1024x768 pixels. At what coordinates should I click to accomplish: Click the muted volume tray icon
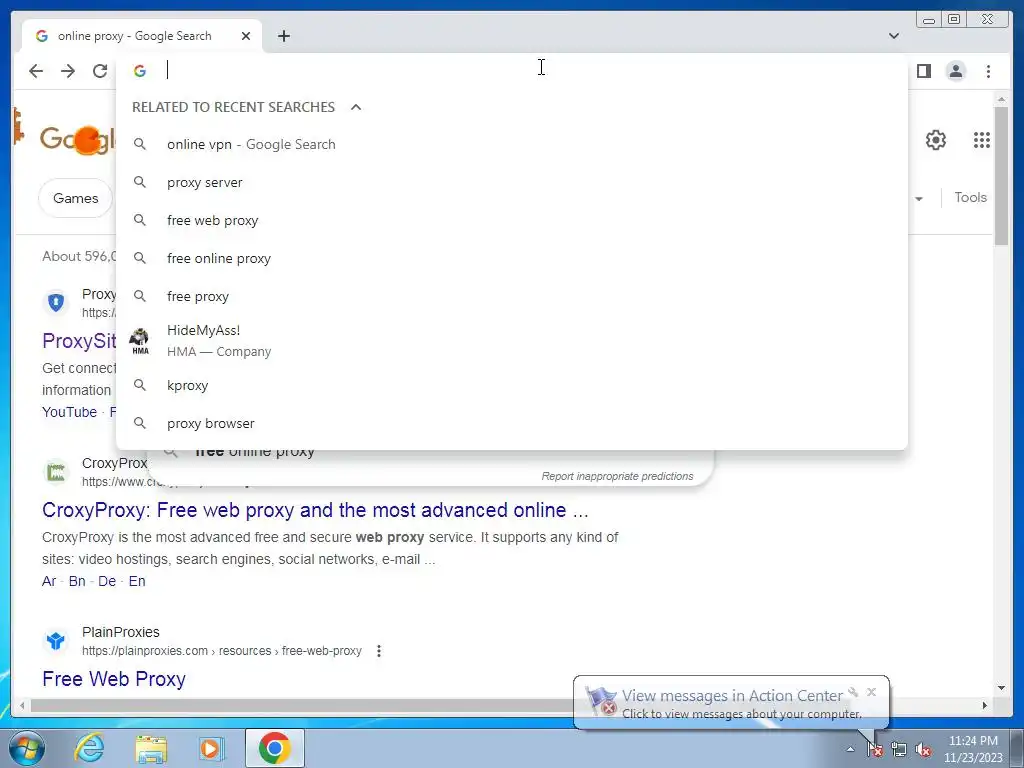pyautogui.click(x=923, y=750)
